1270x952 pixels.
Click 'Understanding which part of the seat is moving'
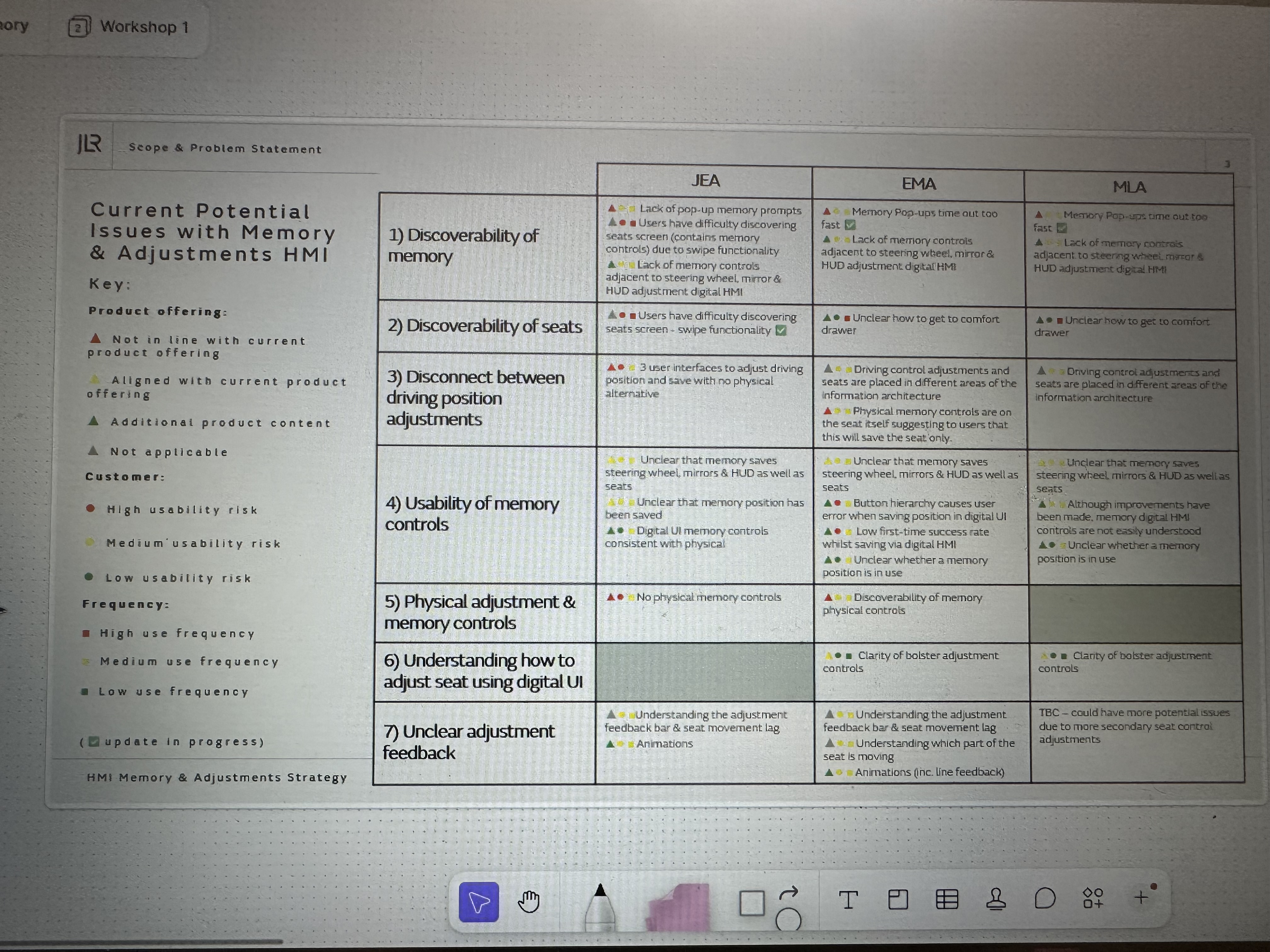pos(919,750)
